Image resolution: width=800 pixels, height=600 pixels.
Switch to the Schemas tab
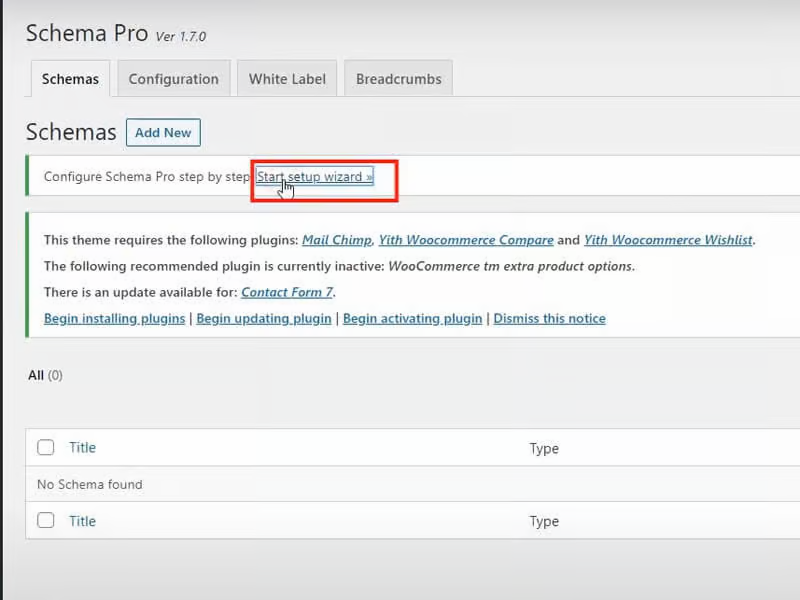69,78
